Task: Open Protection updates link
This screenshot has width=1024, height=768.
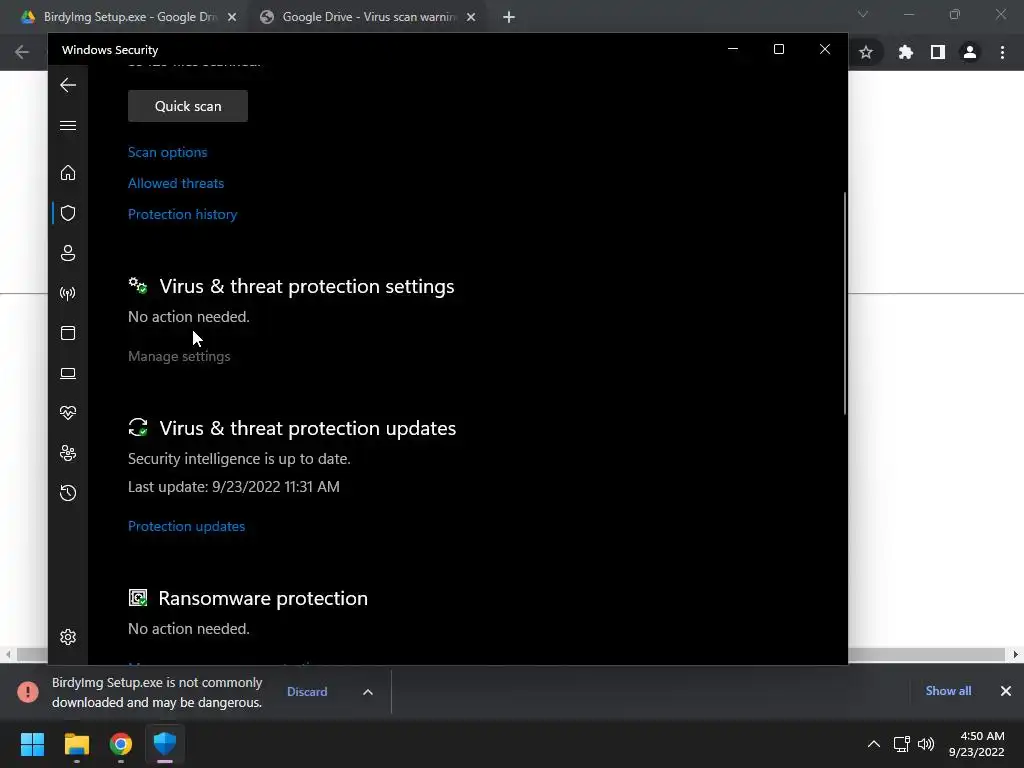Action: point(186,526)
